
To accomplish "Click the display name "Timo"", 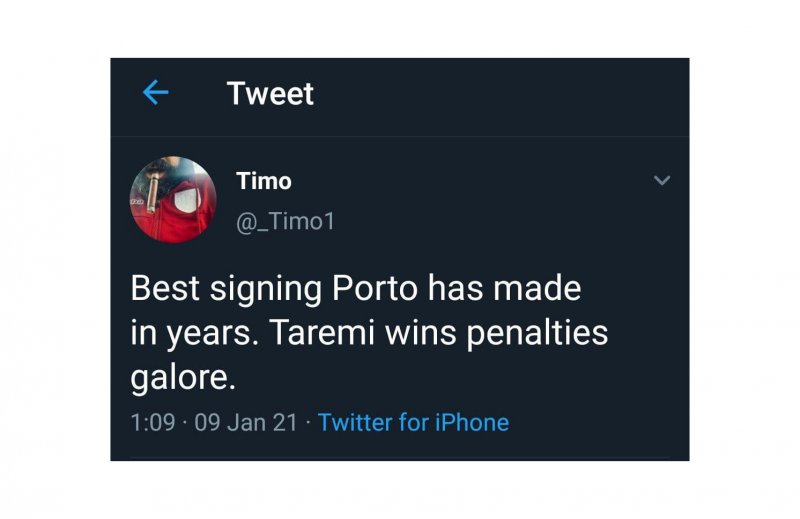I will click(x=264, y=181).
